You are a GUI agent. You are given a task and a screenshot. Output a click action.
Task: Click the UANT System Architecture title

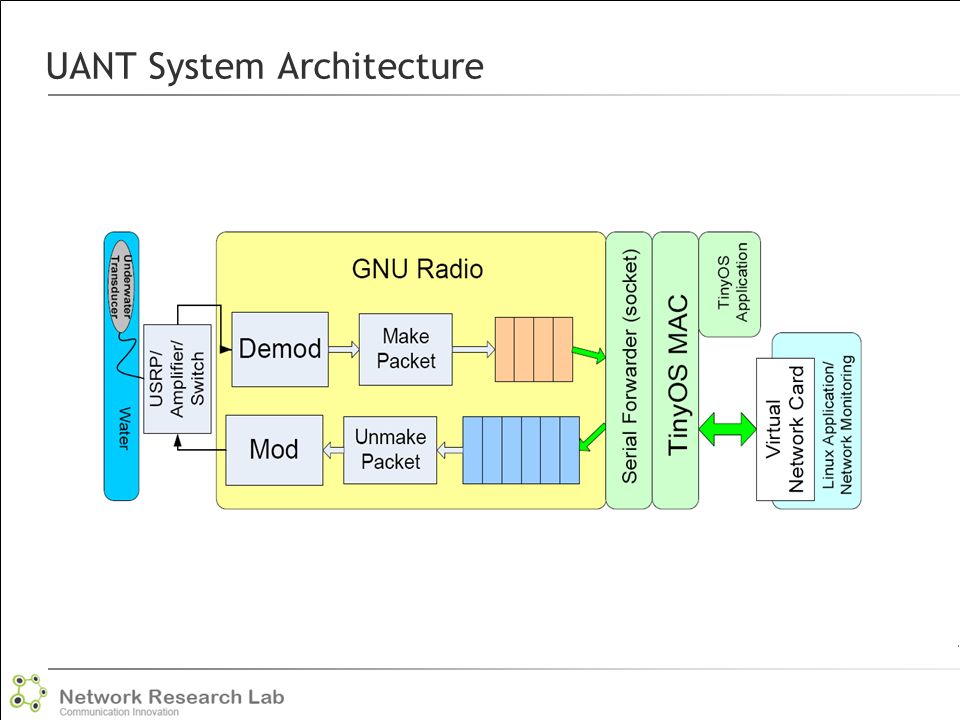click(x=265, y=66)
